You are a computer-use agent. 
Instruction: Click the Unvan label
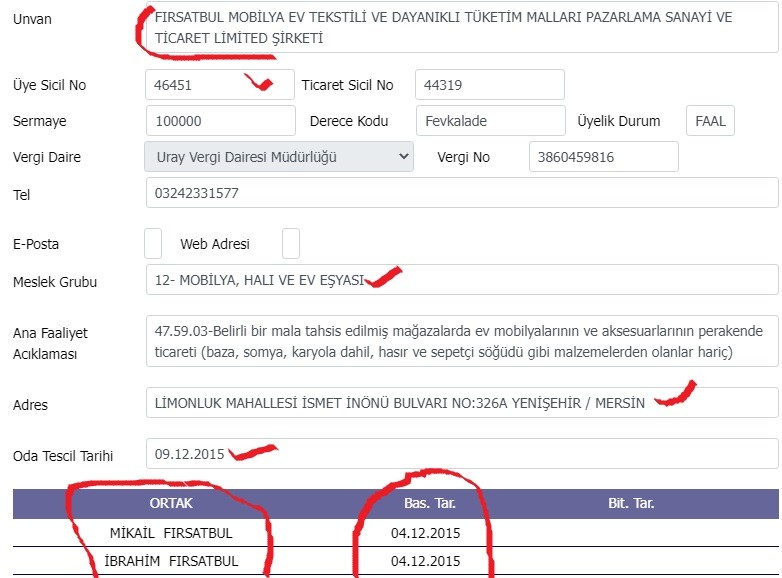point(32,19)
